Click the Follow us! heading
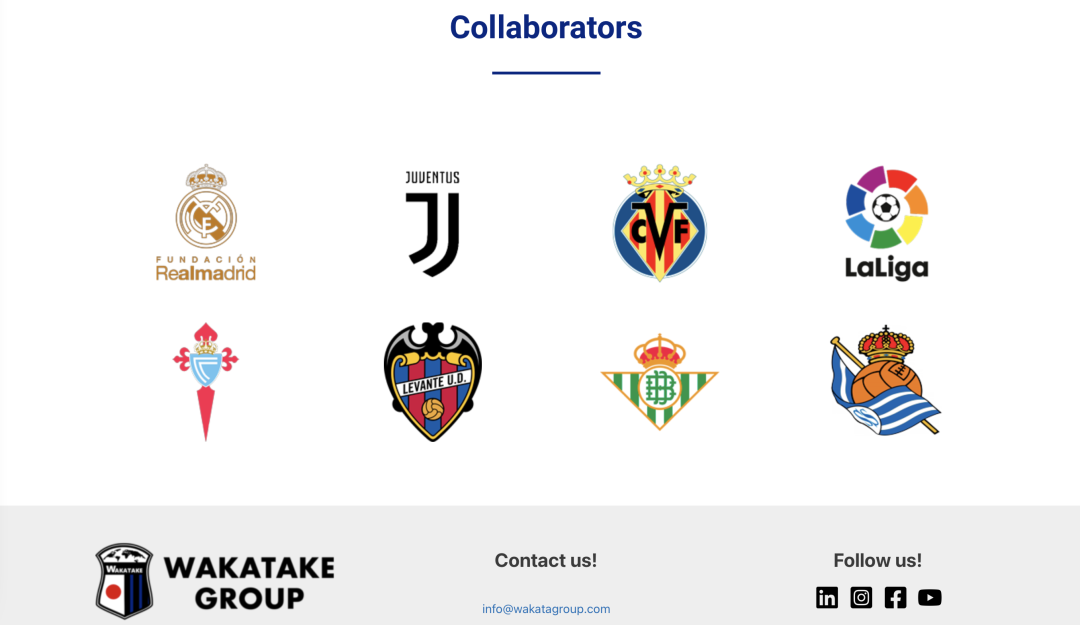Screen dimensions: 1080x625 click(x=878, y=561)
